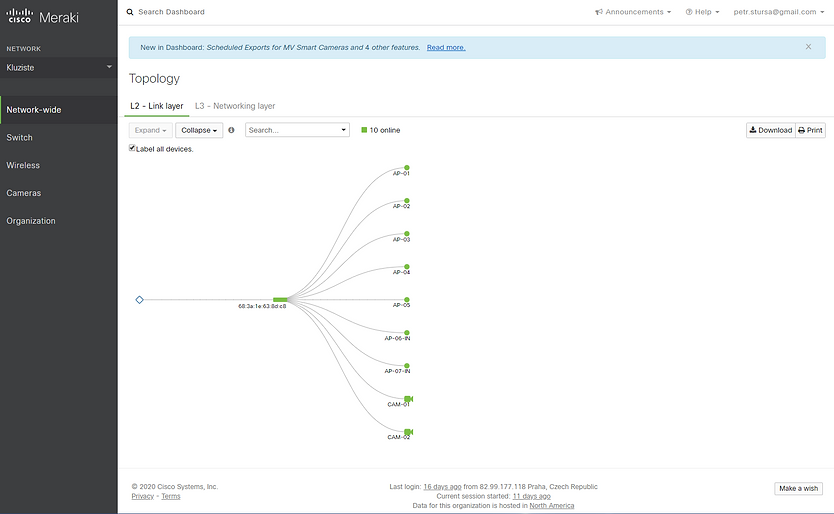Click the topology info icon
Screen dimensions: 834x514
pos(231,130)
